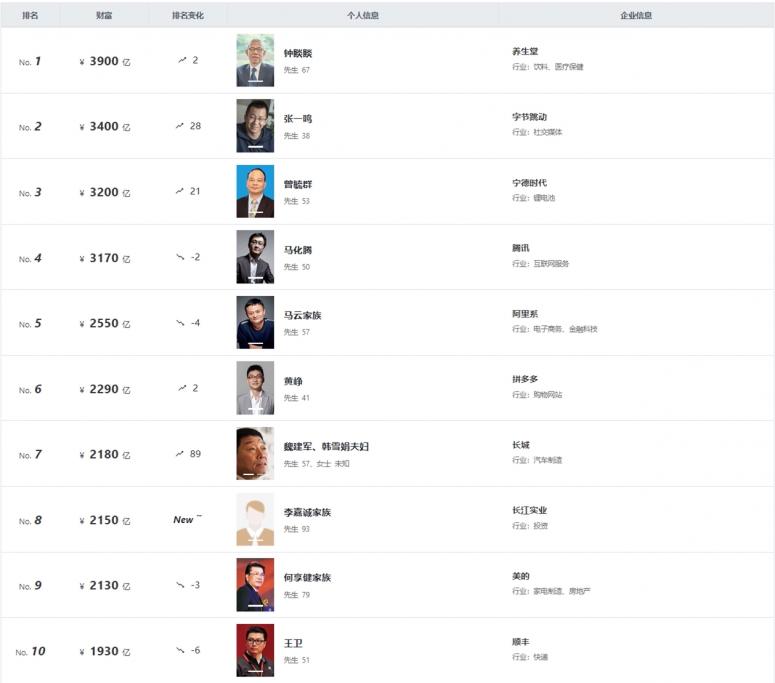
Task: Click the upward trend arrow in rank 1 row
Action: (x=182, y=60)
